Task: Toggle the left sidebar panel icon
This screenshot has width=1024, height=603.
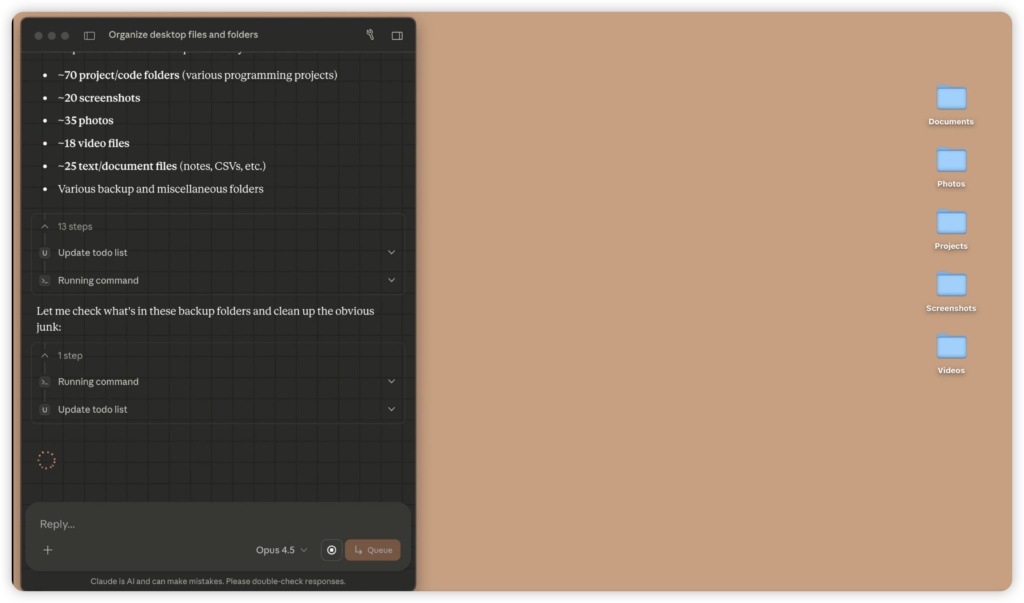Action: [x=89, y=35]
